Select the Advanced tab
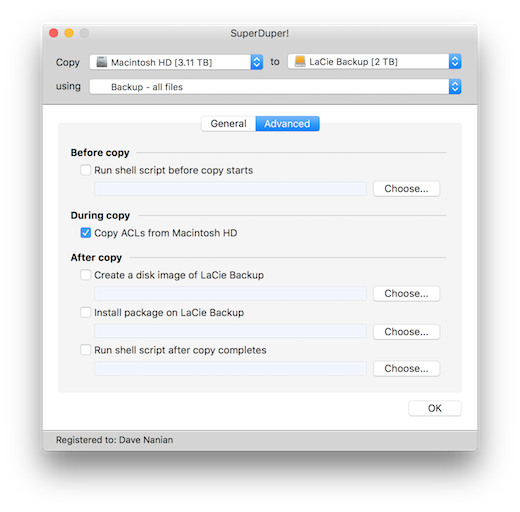520x512 pixels. coord(287,124)
